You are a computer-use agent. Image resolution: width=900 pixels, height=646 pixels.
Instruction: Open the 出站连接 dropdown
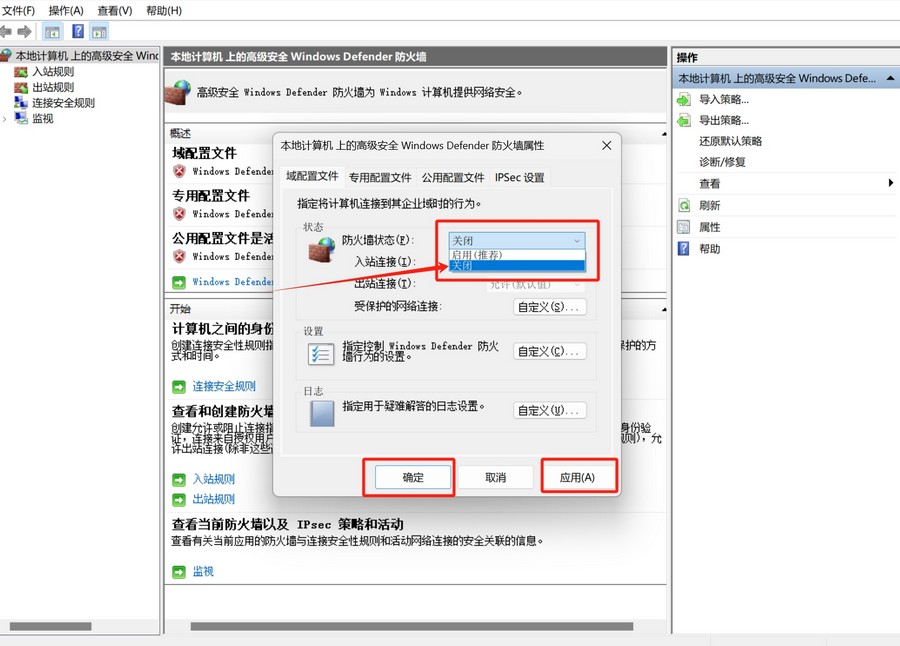(536, 284)
